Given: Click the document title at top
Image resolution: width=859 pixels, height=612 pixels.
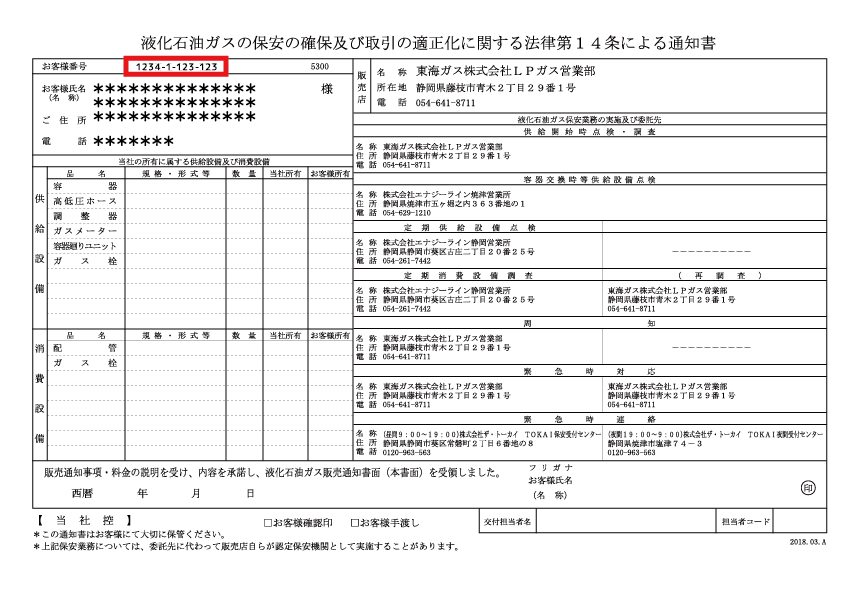Looking at the screenshot, I should [x=428, y=43].
